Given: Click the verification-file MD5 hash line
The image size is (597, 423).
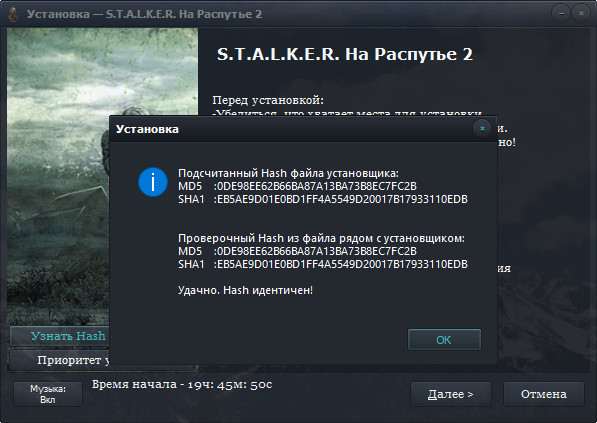Looking at the screenshot, I should click(297, 251).
